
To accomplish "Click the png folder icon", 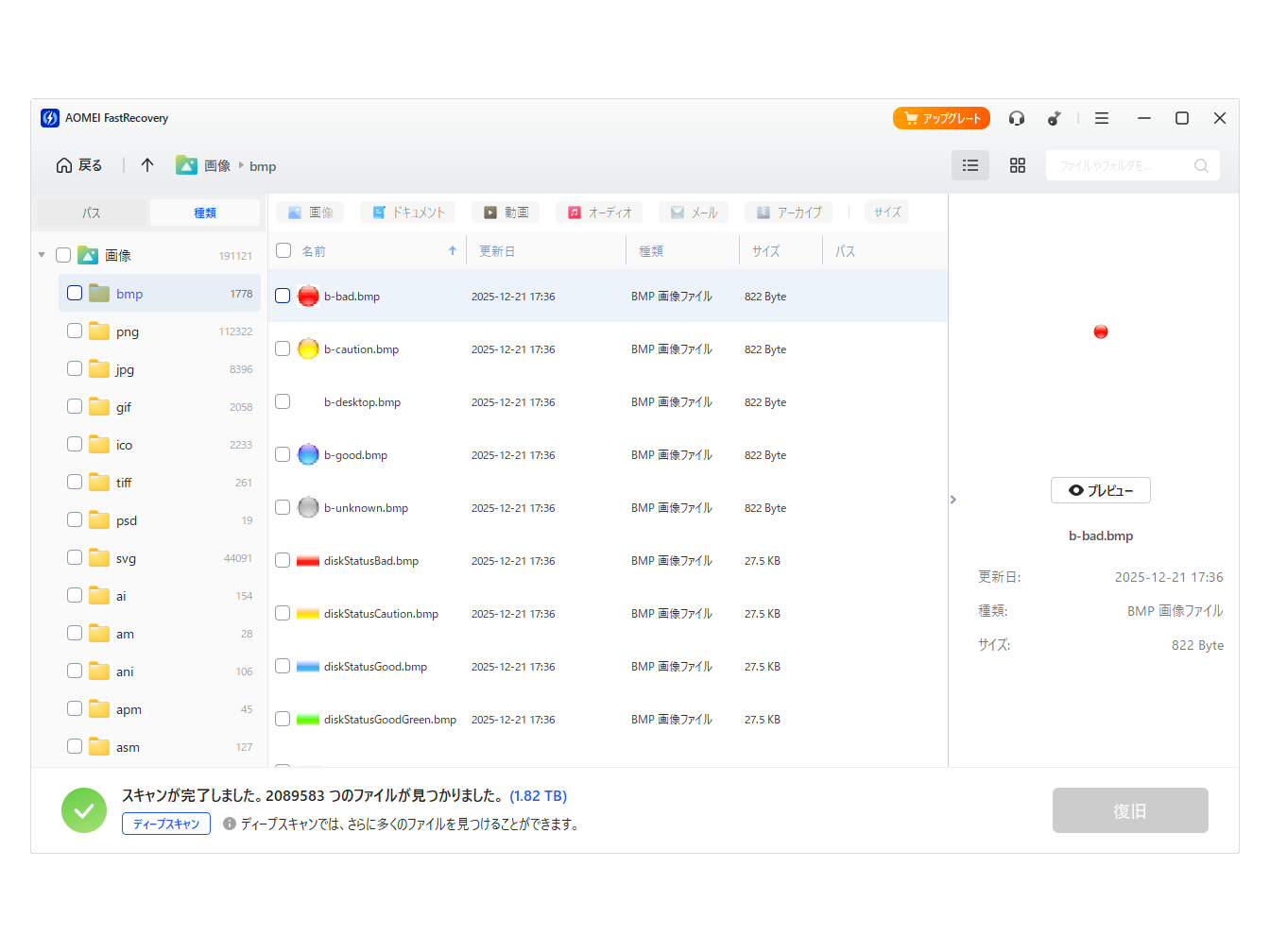I will (99, 331).
